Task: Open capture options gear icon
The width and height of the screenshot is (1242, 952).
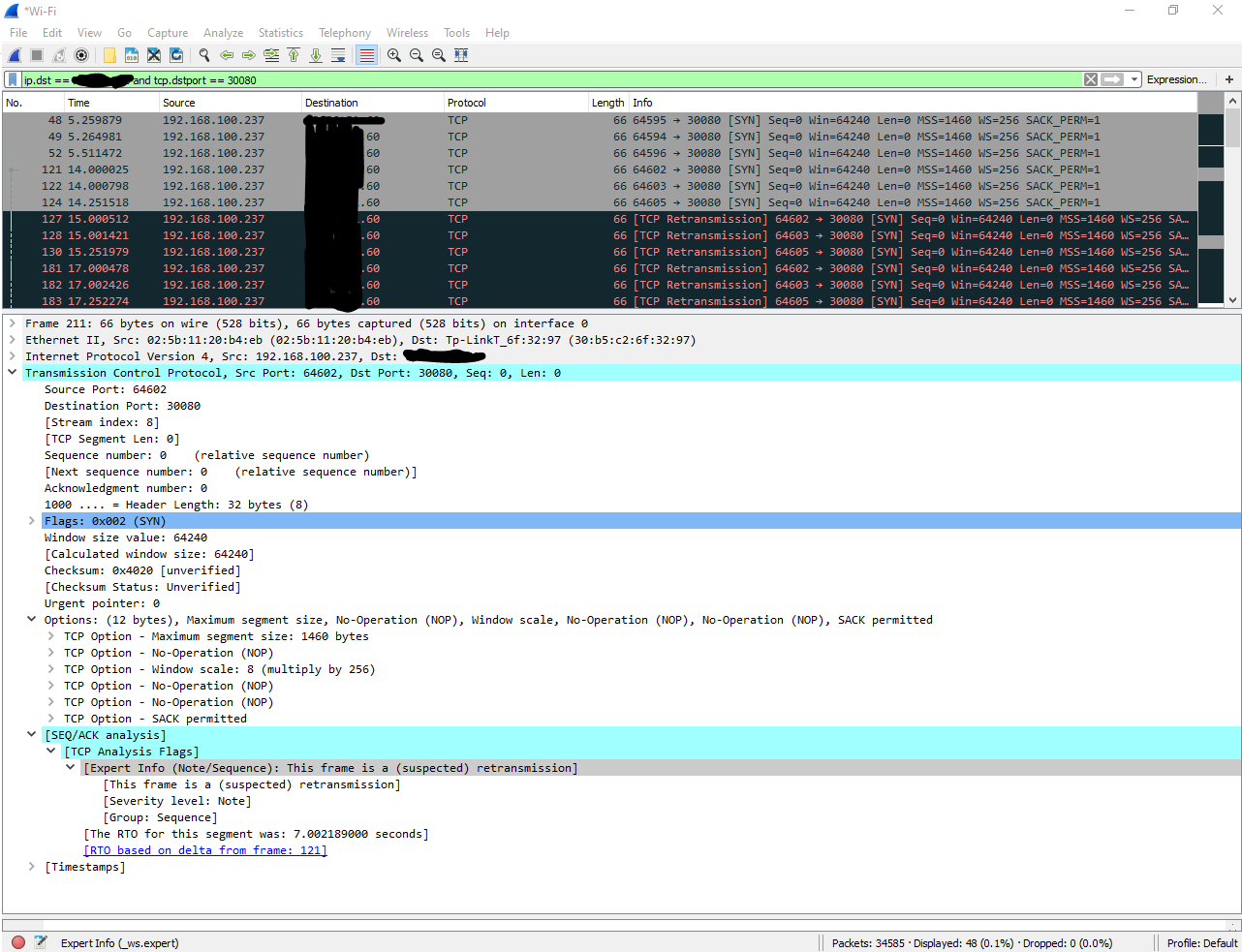Action: [x=81, y=55]
